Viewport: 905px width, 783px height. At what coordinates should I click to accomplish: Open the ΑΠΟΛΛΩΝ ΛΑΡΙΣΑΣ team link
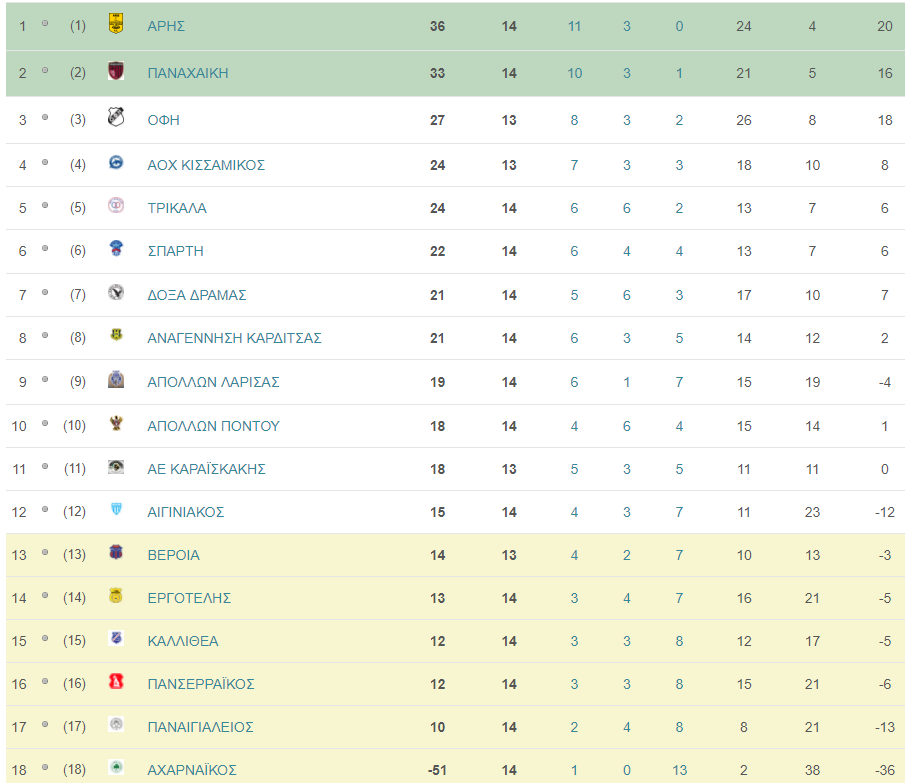click(214, 382)
